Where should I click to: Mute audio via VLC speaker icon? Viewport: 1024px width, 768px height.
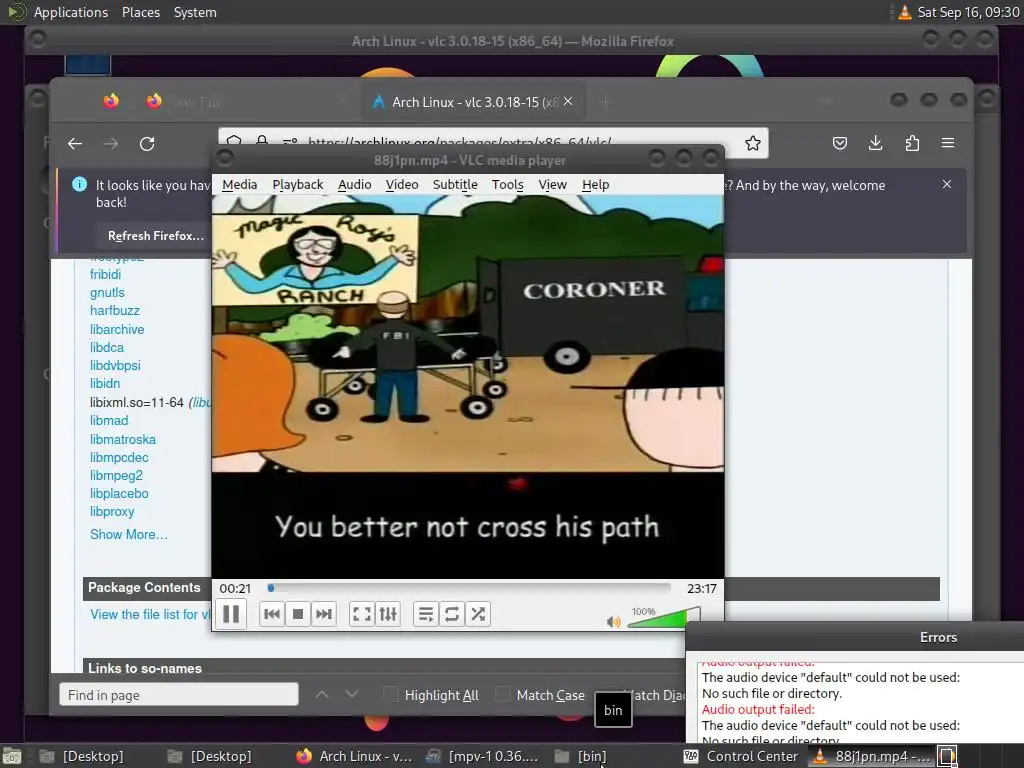[613, 622]
